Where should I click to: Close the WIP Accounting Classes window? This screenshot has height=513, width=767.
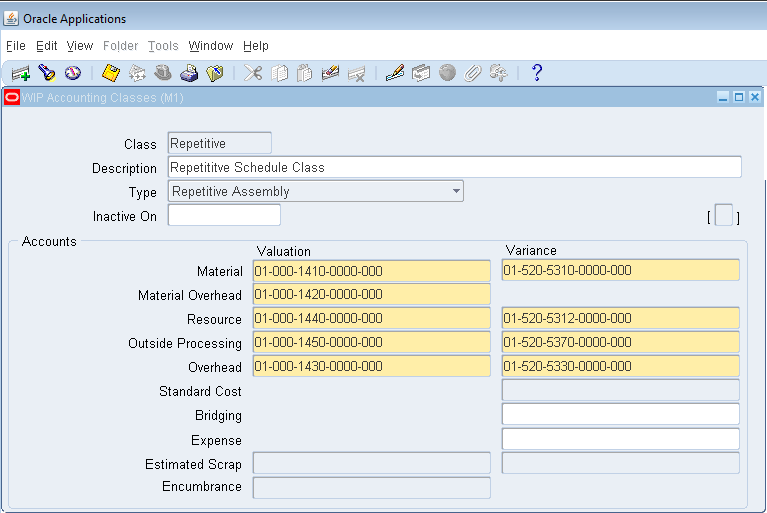point(755,97)
